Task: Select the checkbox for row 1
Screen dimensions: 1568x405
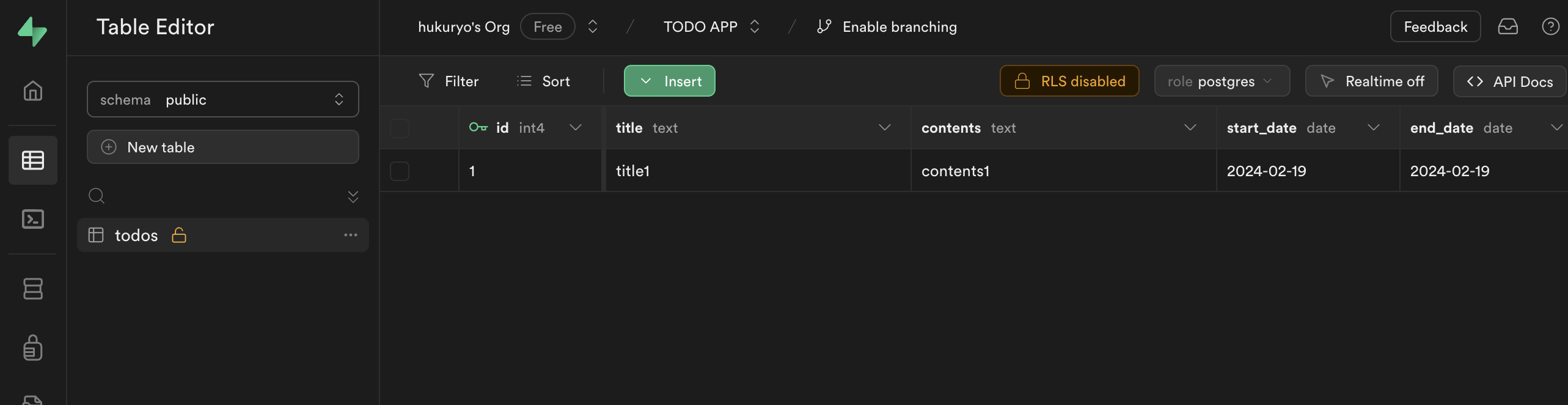Action: click(x=400, y=171)
